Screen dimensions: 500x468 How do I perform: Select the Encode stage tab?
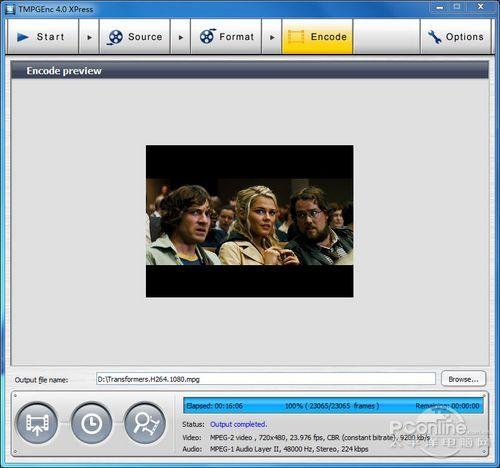click(x=317, y=36)
